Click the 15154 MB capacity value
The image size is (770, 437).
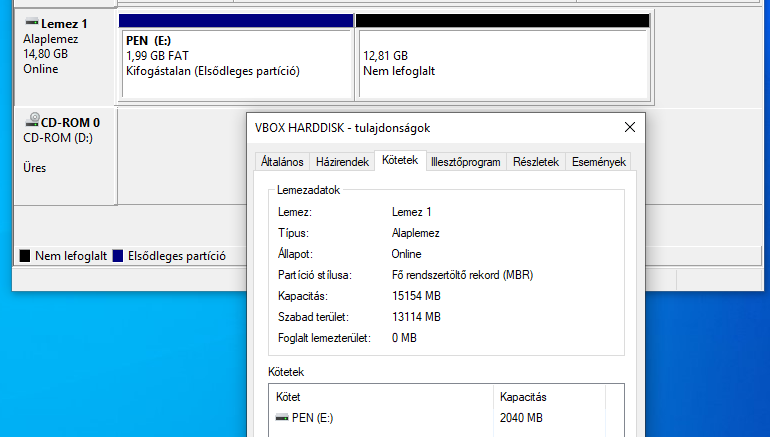tap(416, 296)
